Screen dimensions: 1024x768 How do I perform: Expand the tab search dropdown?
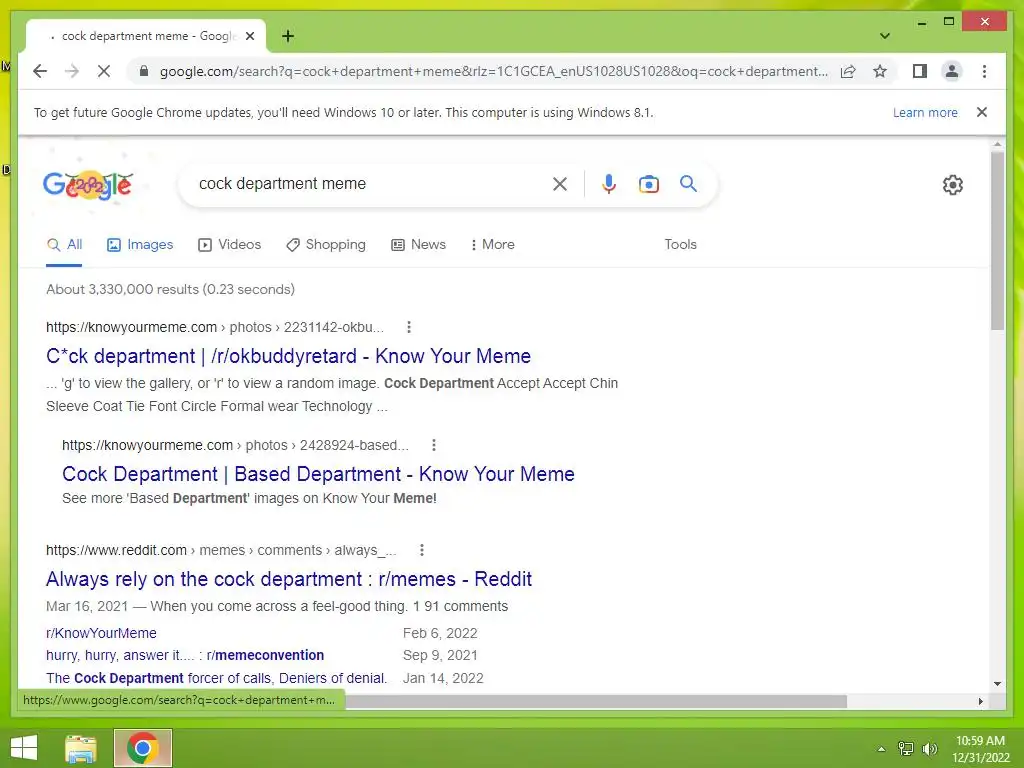tap(884, 36)
